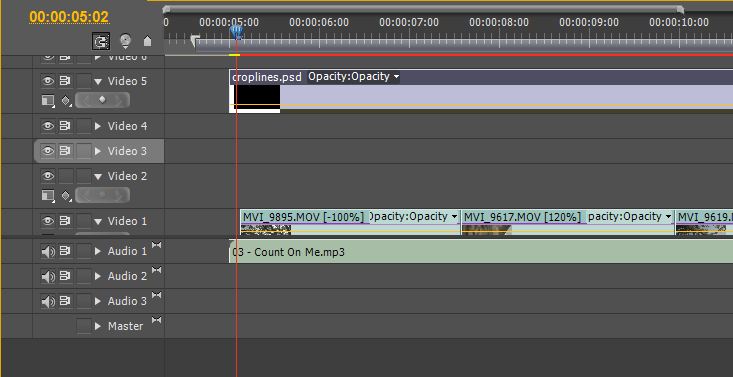Select the Video 3 track header

[99, 151]
